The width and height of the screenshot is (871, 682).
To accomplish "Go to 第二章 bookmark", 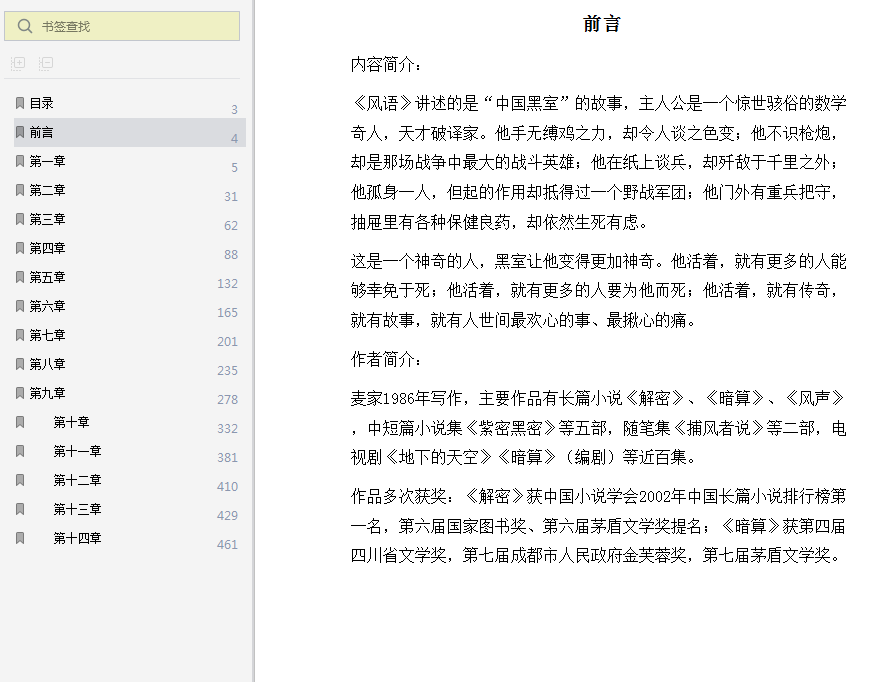I will (x=48, y=190).
